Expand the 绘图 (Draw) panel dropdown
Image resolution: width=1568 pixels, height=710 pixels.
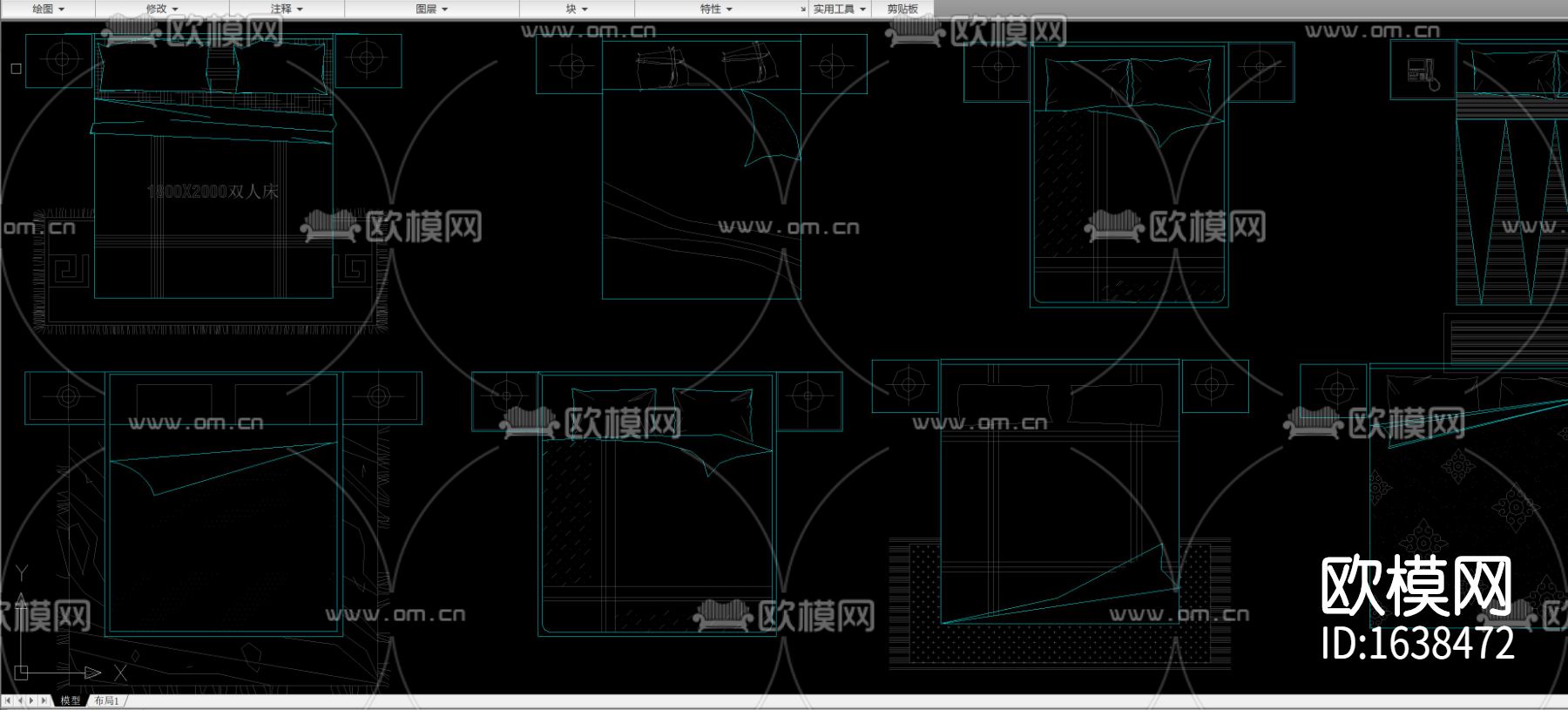click(x=48, y=9)
